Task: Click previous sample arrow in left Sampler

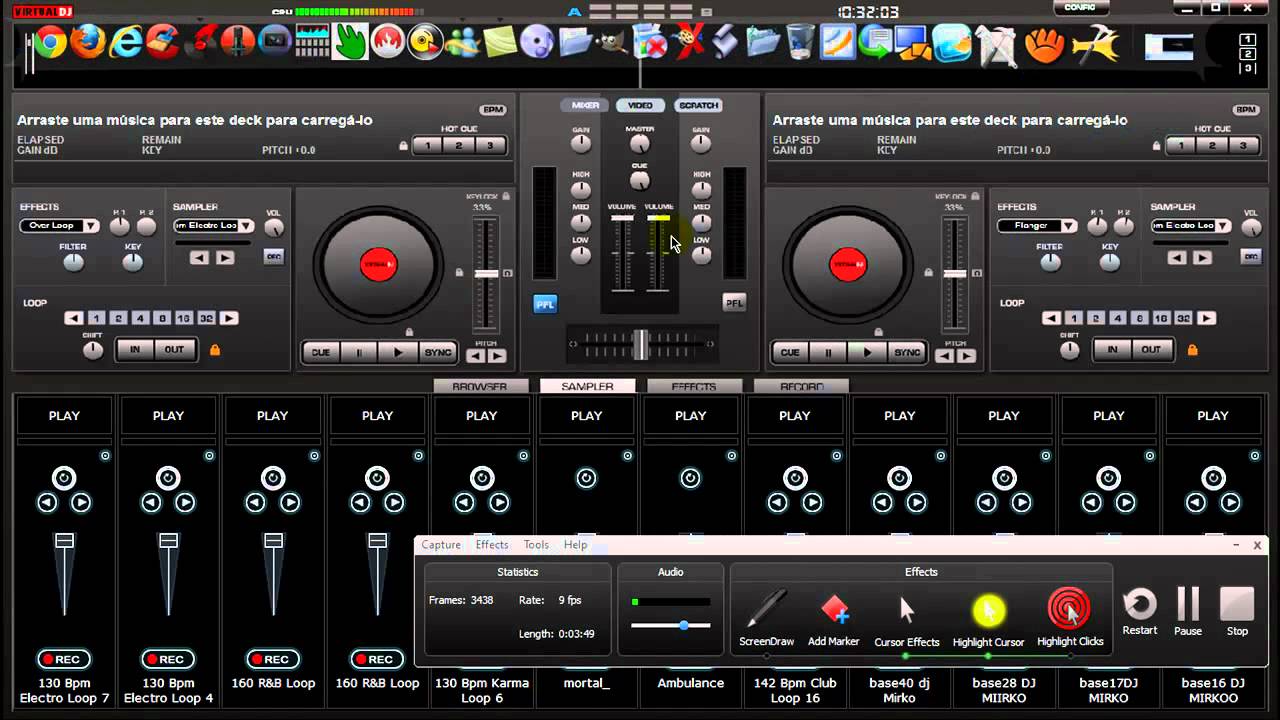Action: (200, 258)
